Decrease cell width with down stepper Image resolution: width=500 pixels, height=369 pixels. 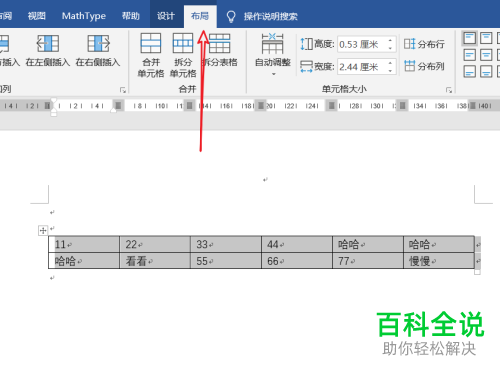click(390, 71)
